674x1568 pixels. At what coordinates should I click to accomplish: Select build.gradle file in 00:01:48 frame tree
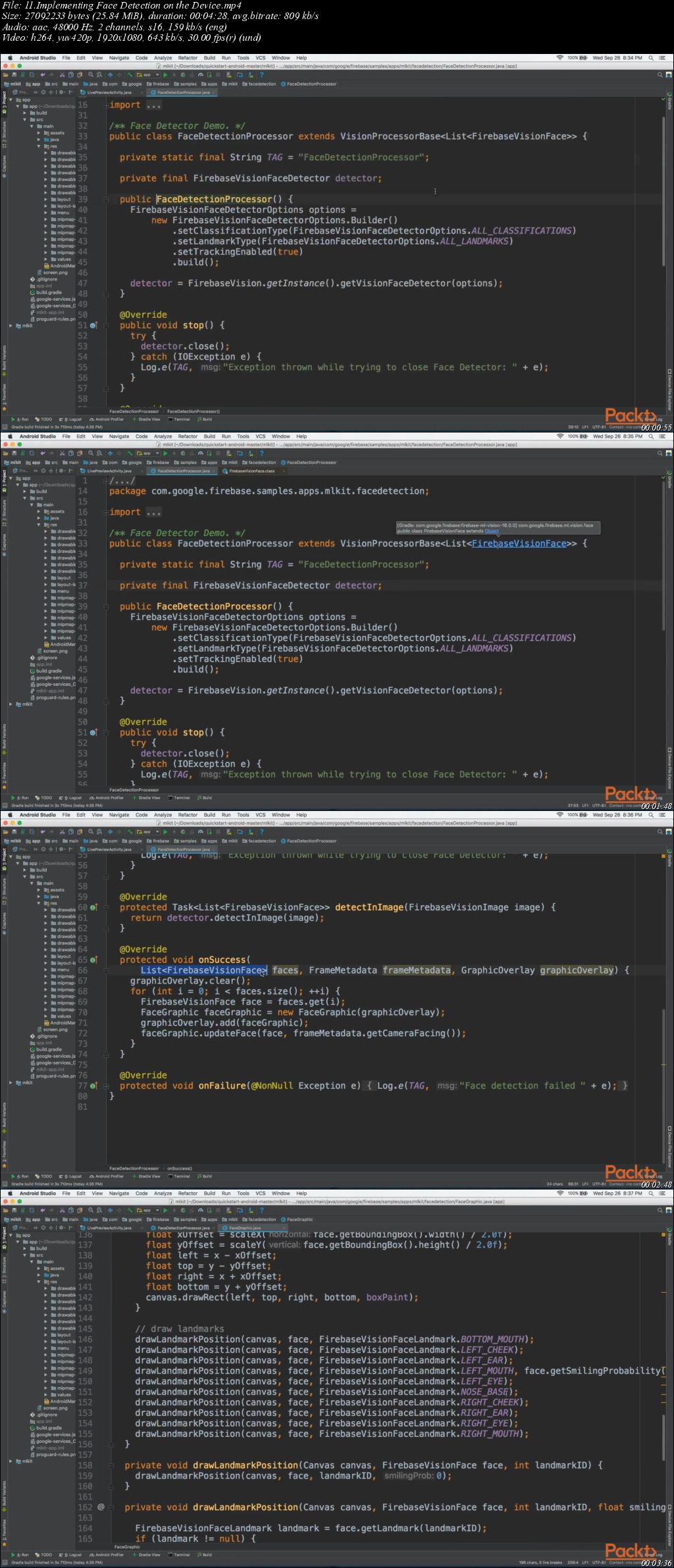pyautogui.click(x=49, y=671)
